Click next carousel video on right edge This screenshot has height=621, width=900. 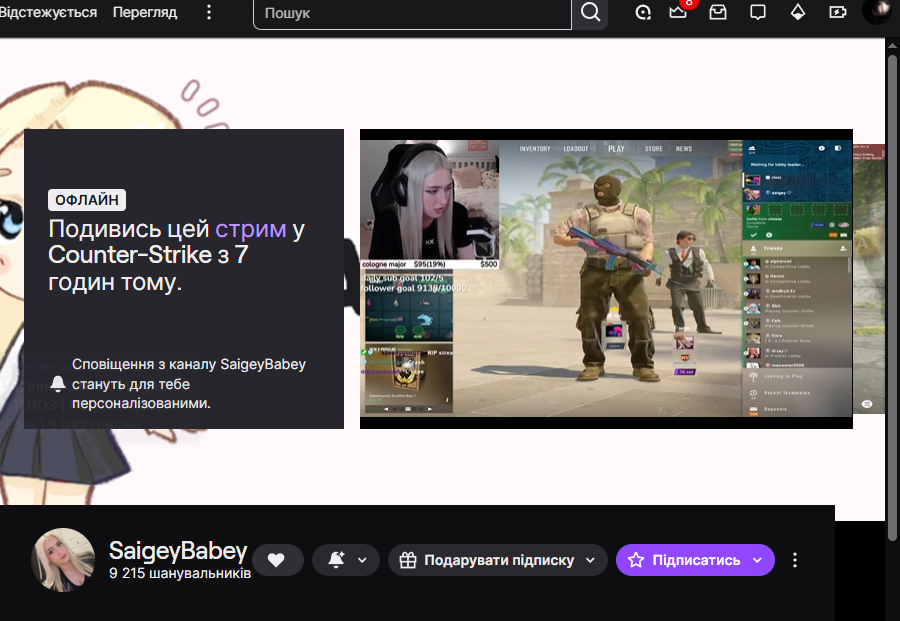pyautogui.click(x=868, y=279)
